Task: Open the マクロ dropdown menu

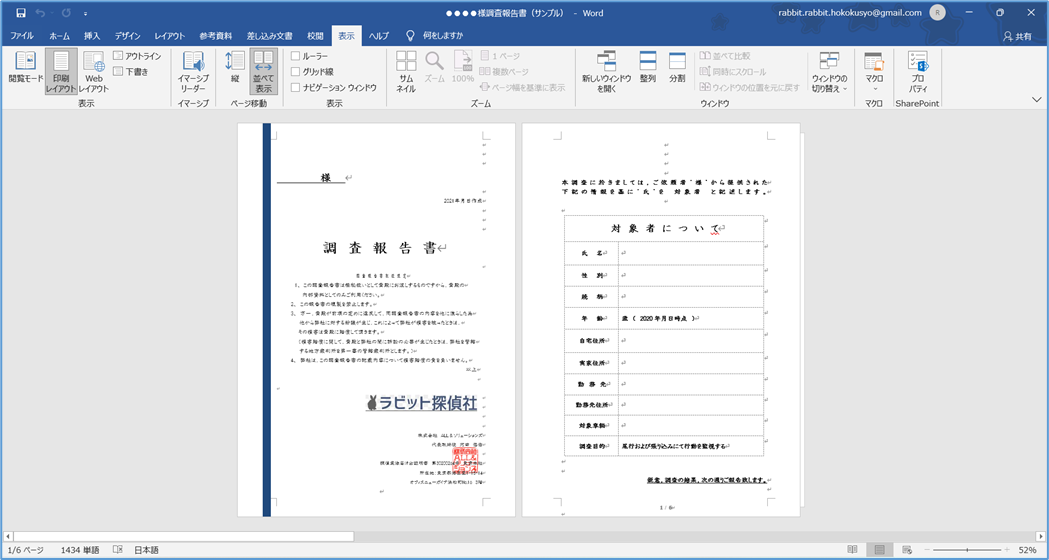Action: 874,72
